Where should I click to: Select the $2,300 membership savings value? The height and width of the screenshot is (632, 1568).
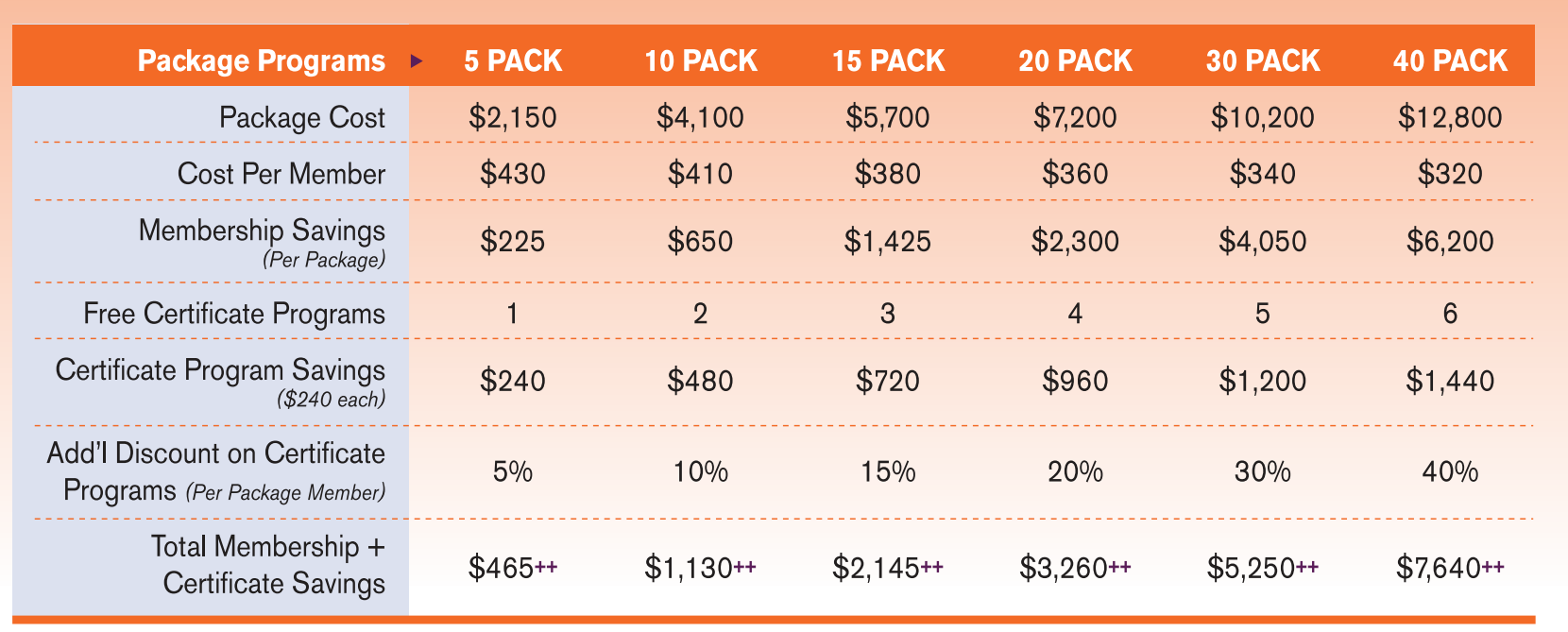pyautogui.click(x=1075, y=242)
